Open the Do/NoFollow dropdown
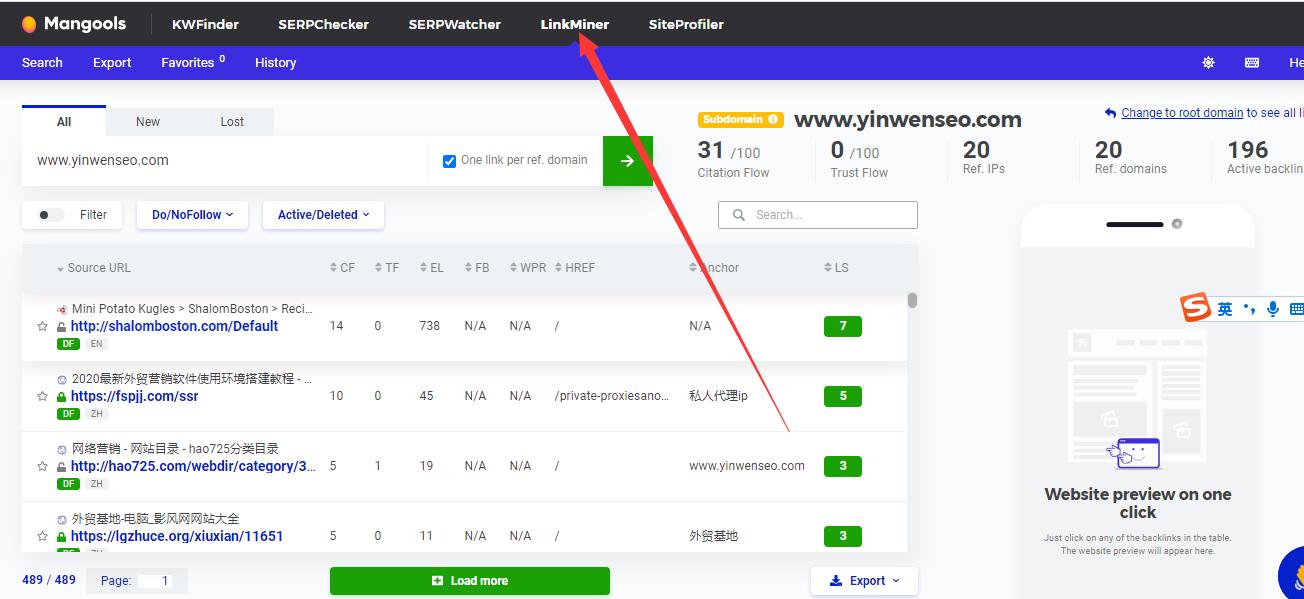1304x599 pixels. (192, 215)
